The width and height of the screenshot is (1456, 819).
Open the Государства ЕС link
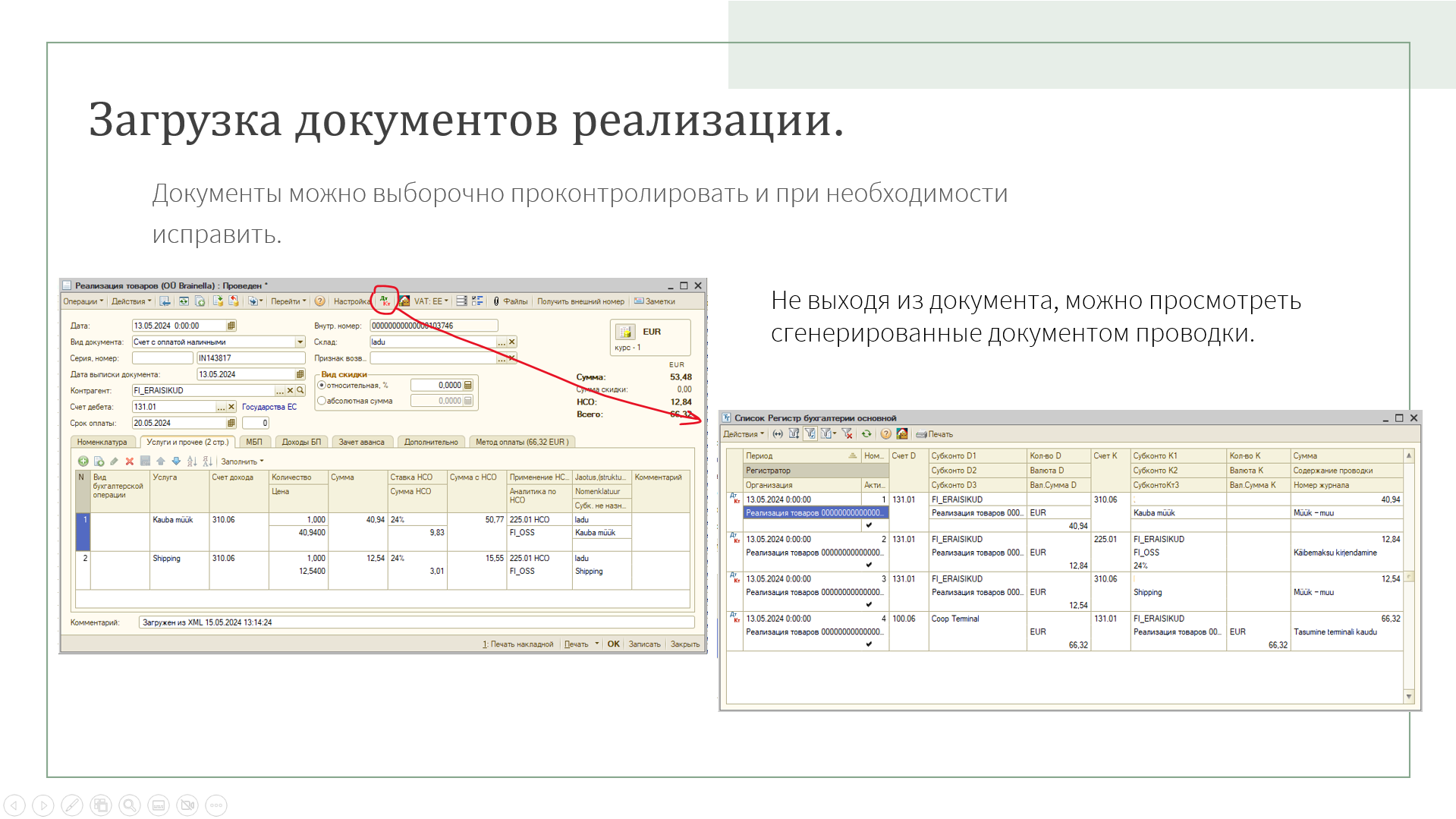pos(269,407)
